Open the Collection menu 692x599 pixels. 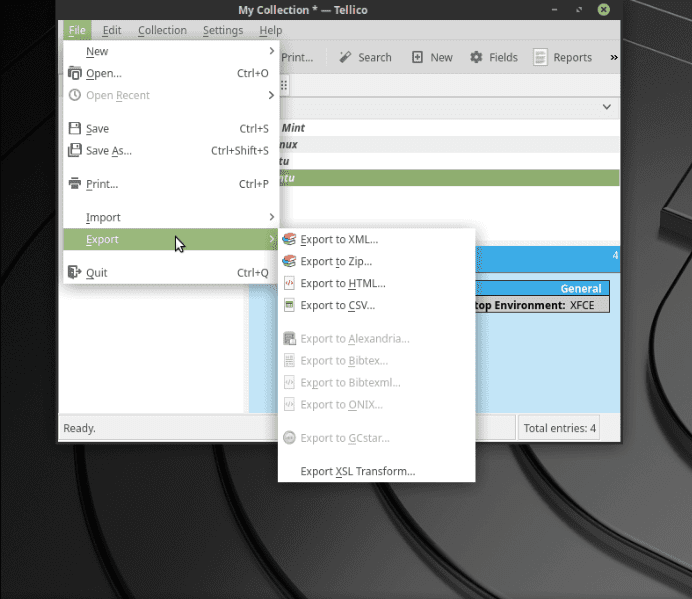click(x=162, y=30)
